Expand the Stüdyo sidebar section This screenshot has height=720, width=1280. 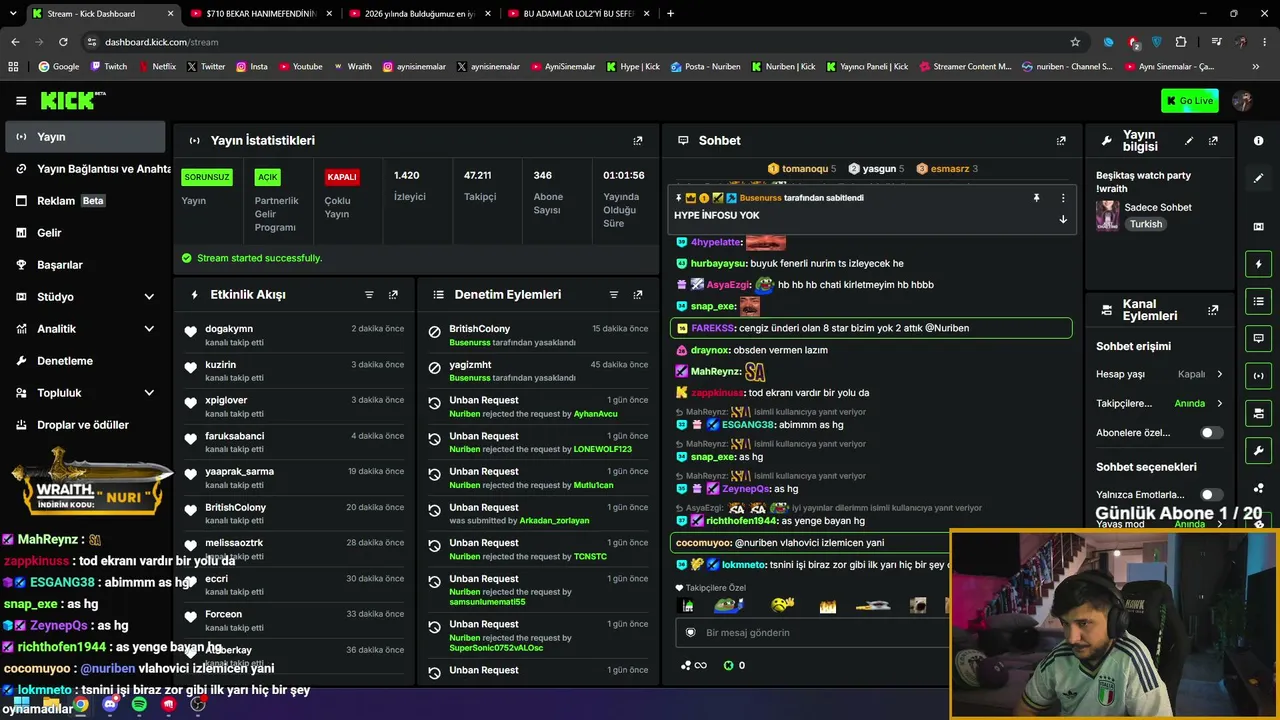click(x=149, y=297)
